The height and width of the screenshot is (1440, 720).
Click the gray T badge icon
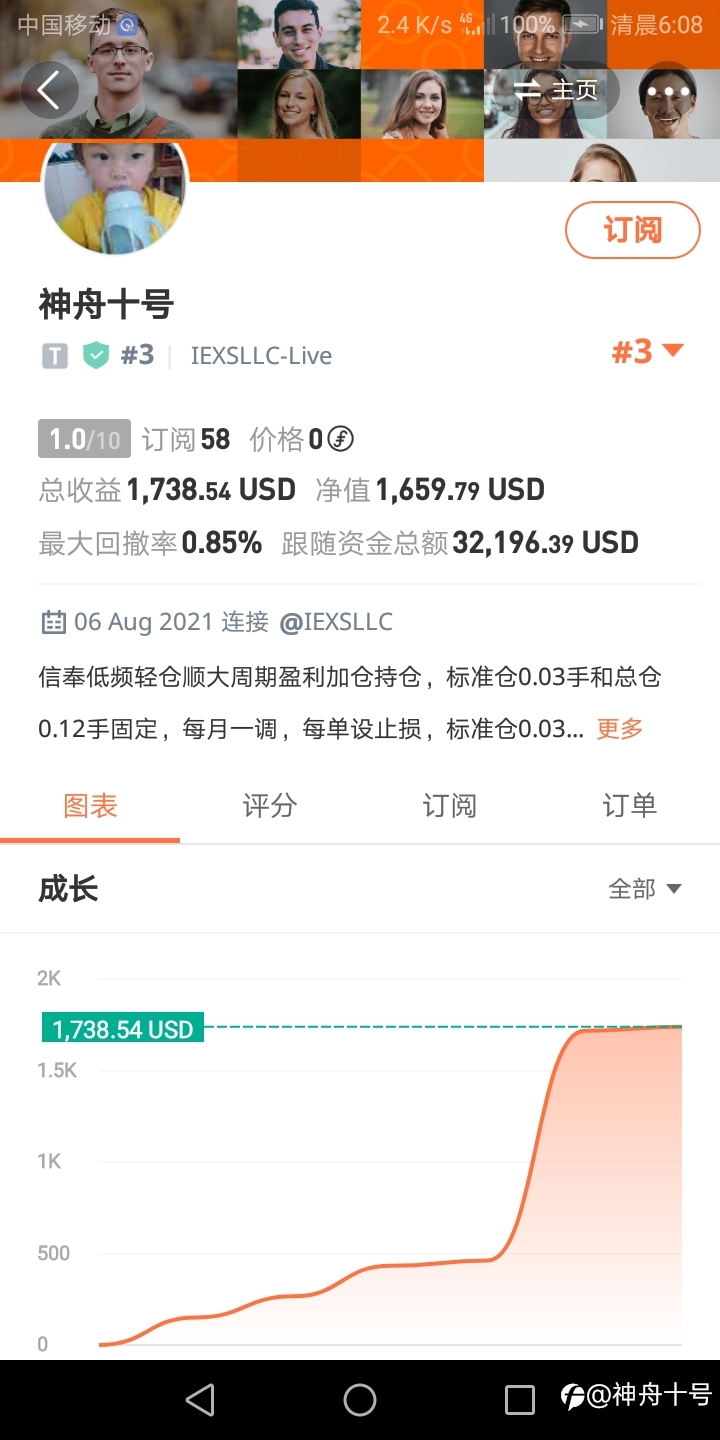click(x=54, y=356)
